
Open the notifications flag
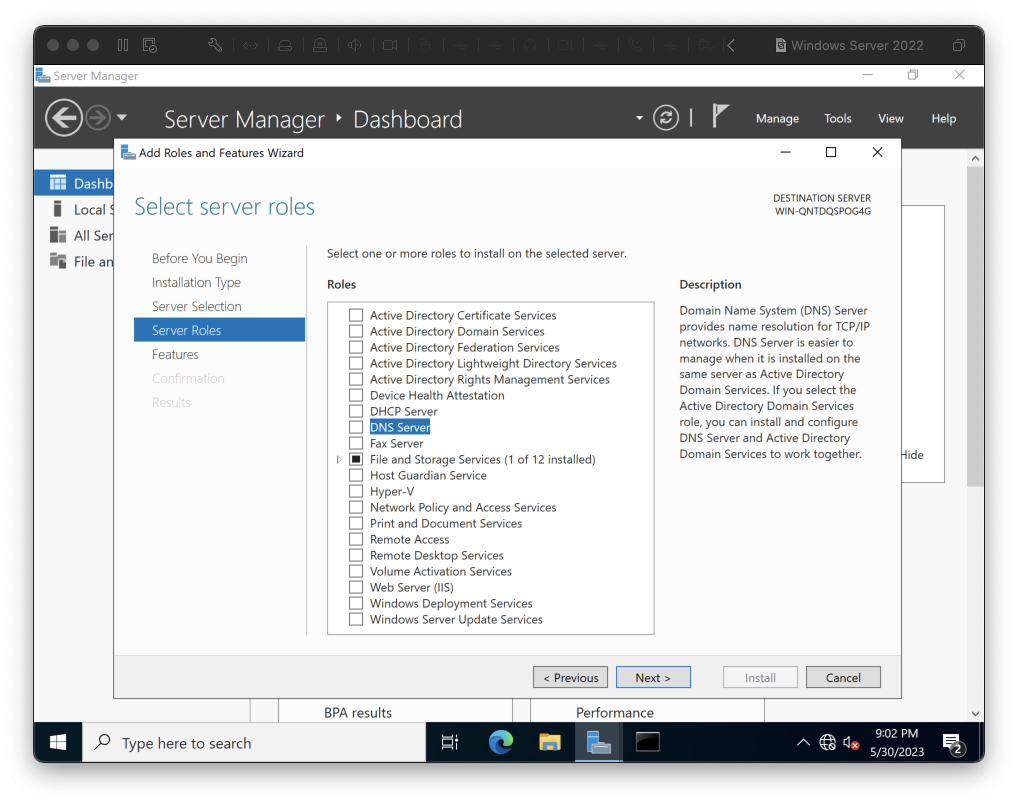(719, 116)
